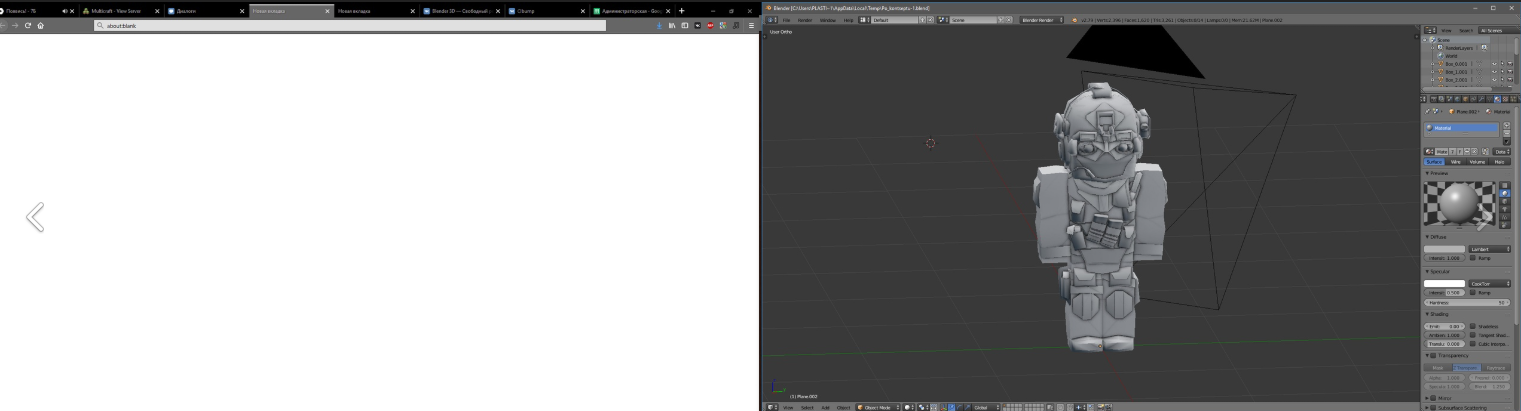The image size is (1521, 411).
Task: Toggle visibility eye of Box_1.001
Action: click(1494, 72)
